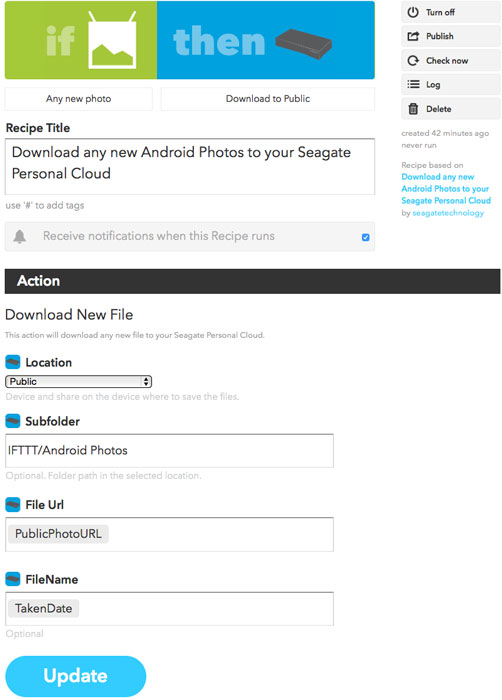Image resolution: width=502 pixels, height=700 pixels.
Task: Click the Turn off power icon
Action: coord(413,12)
